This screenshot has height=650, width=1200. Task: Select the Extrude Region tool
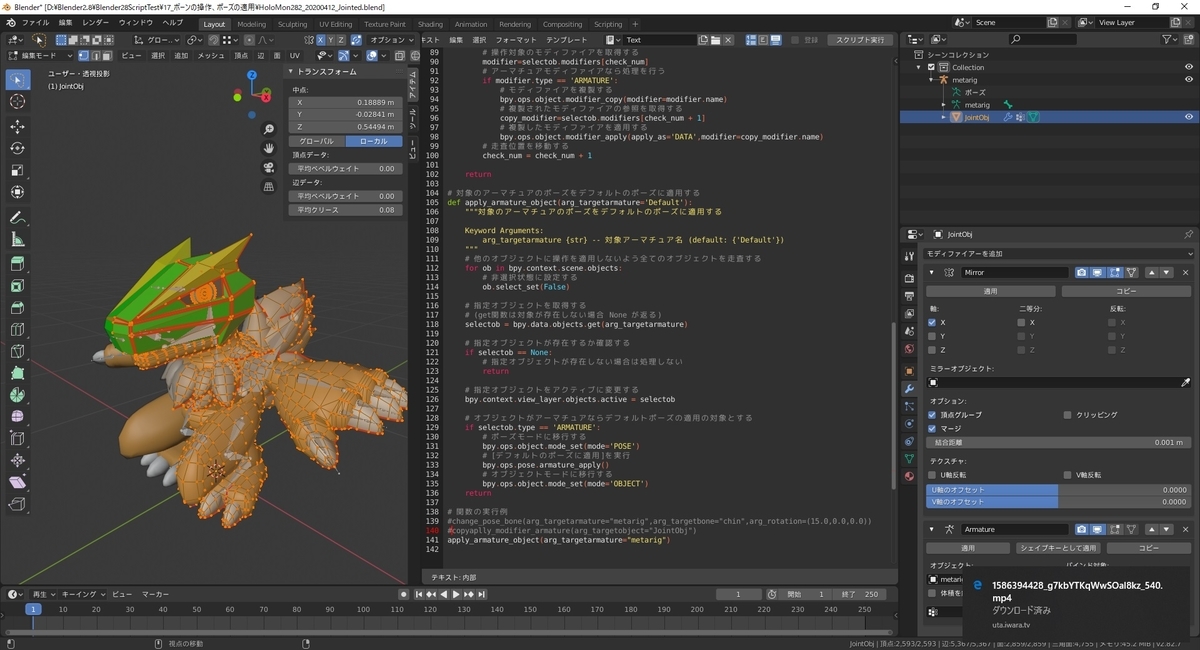tap(17, 264)
